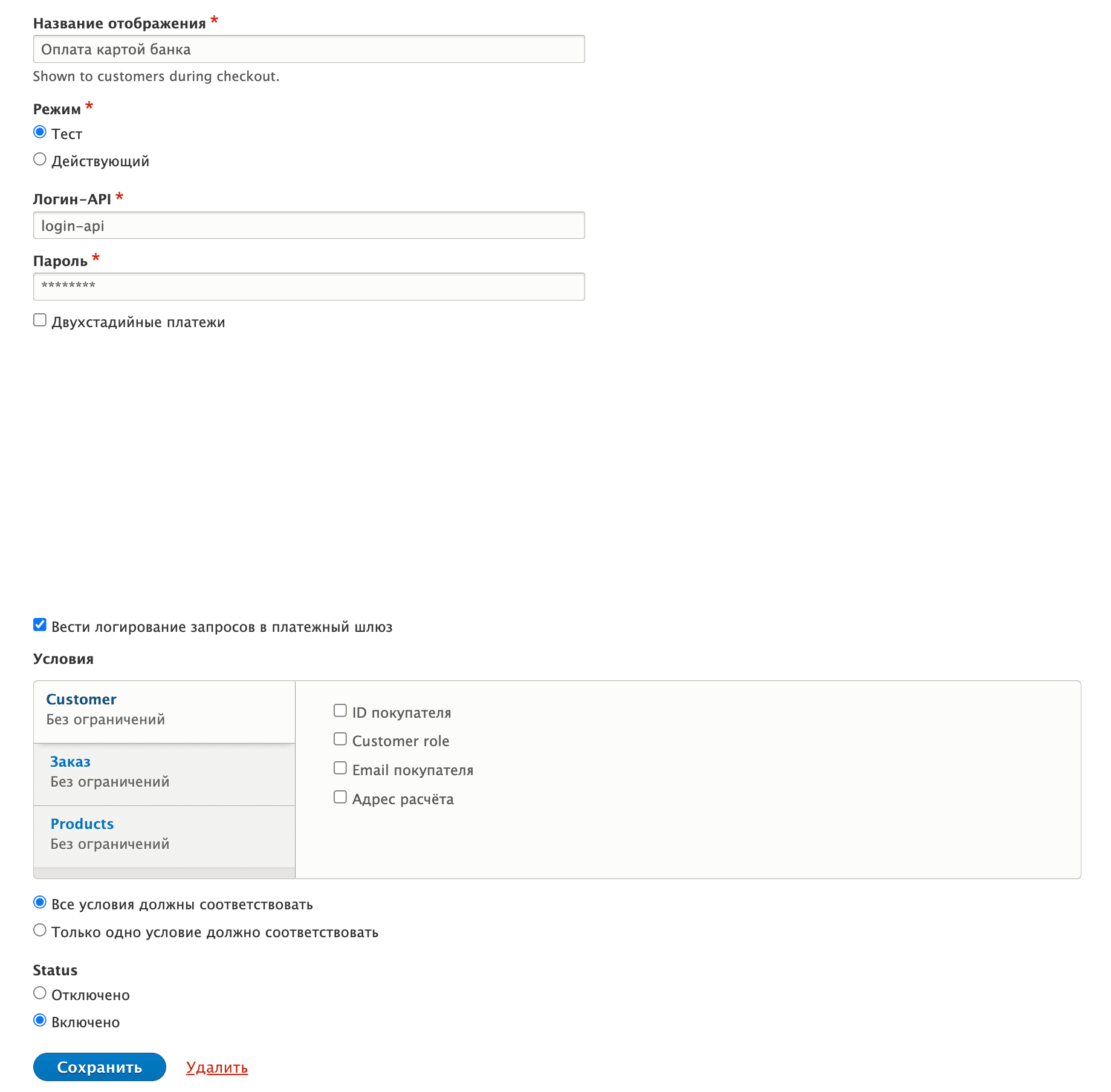
Task: Click the Название отображения text field
Action: [x=308, y=49]
